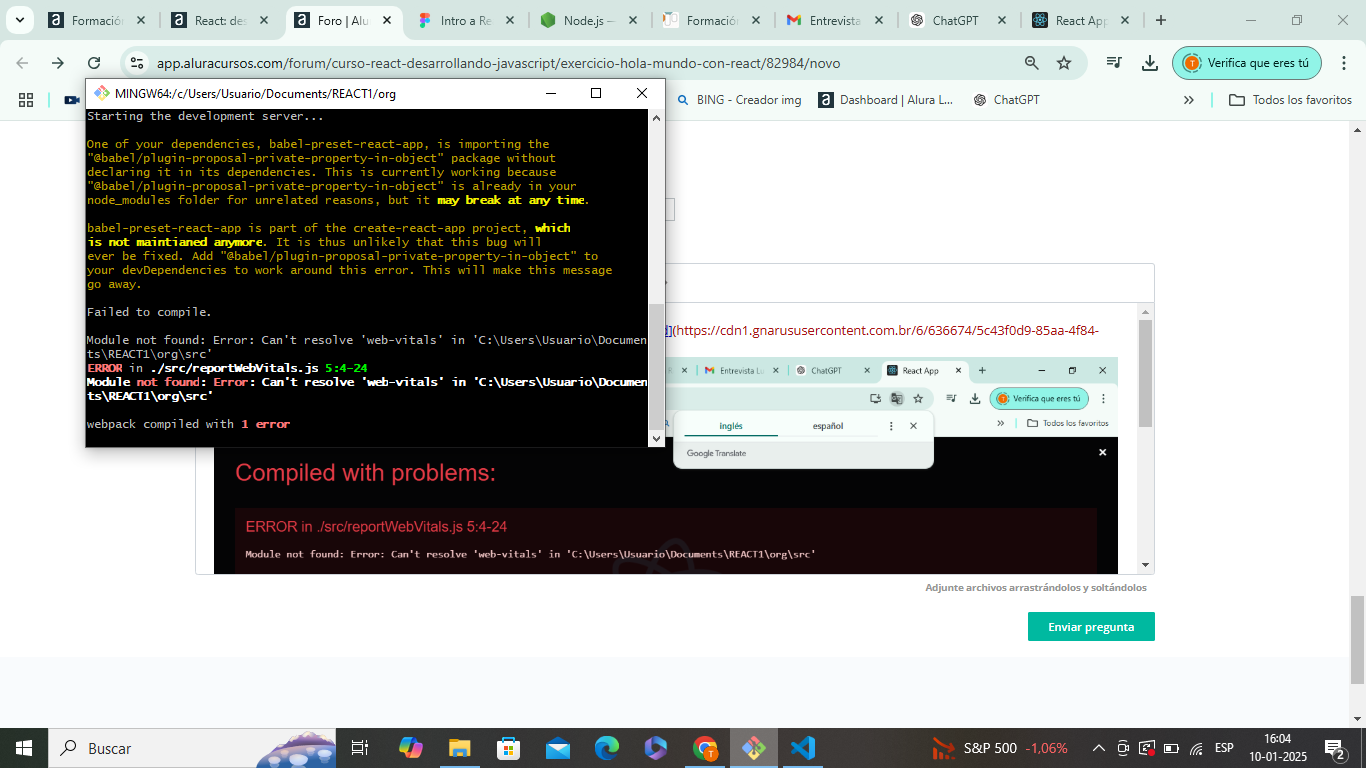Click Adjunte archivos arrastrándolos y soltándolos text

coord(1036,588)
